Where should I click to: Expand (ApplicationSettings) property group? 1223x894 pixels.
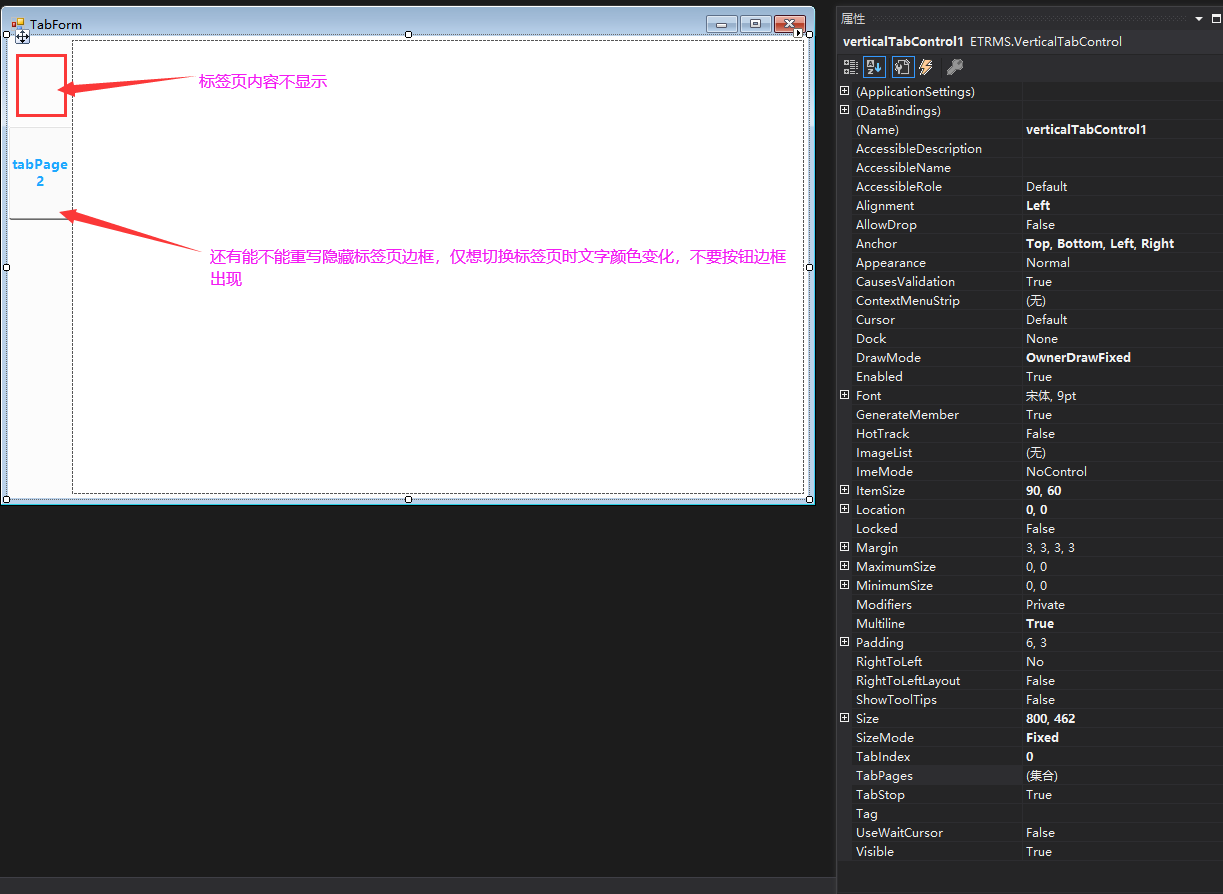point(845,91)
